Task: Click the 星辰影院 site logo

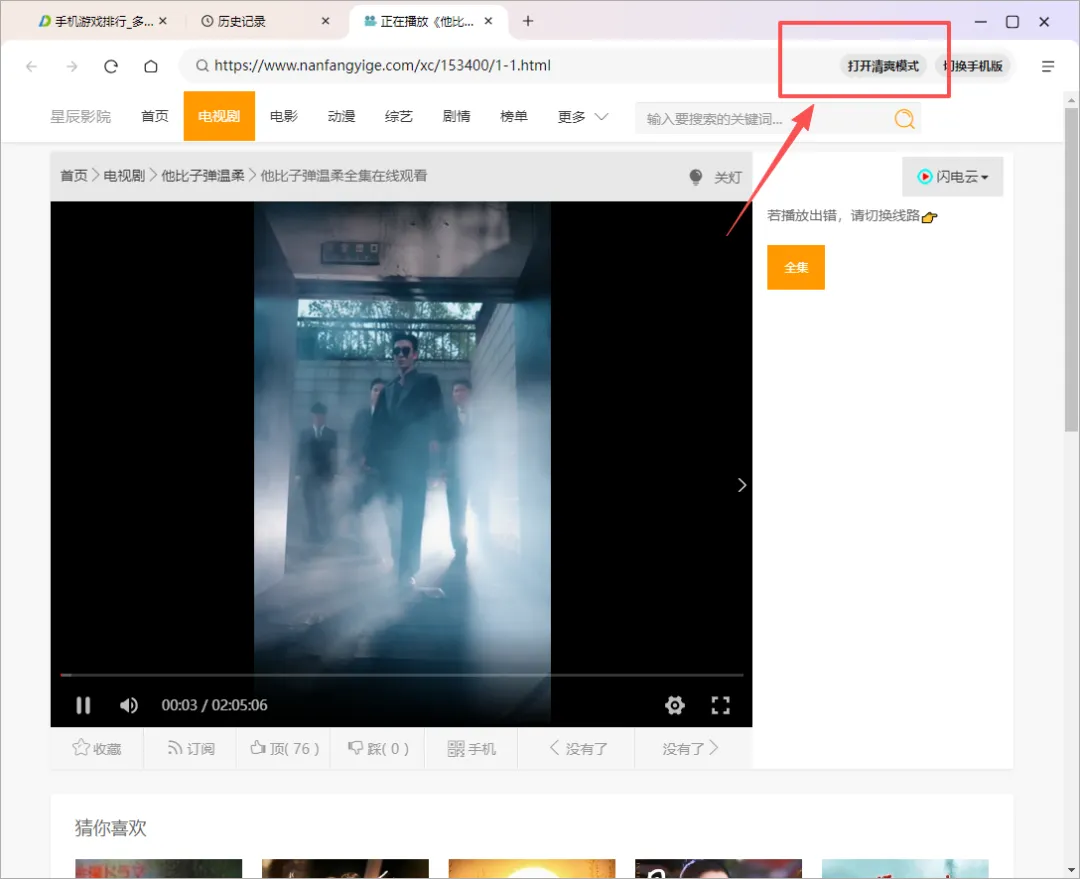Action: pyautogui.click(x=81, y=116)
